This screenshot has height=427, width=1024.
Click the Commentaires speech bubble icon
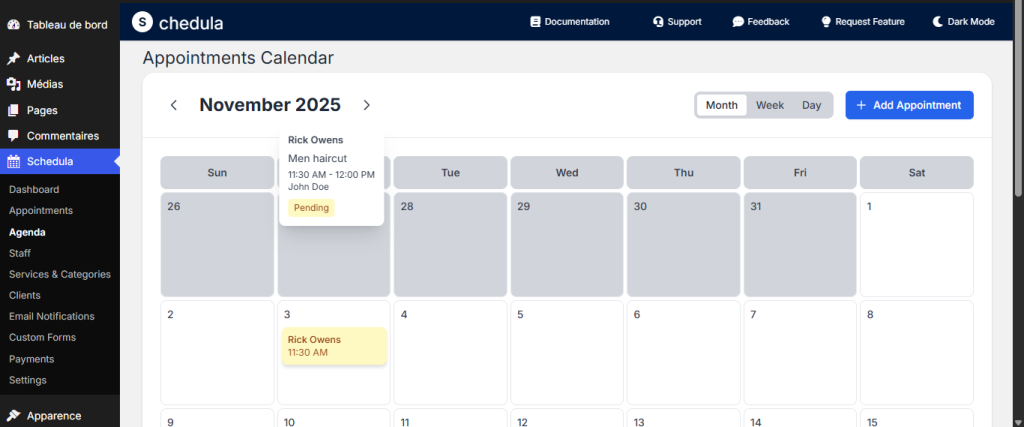point(14,136)
